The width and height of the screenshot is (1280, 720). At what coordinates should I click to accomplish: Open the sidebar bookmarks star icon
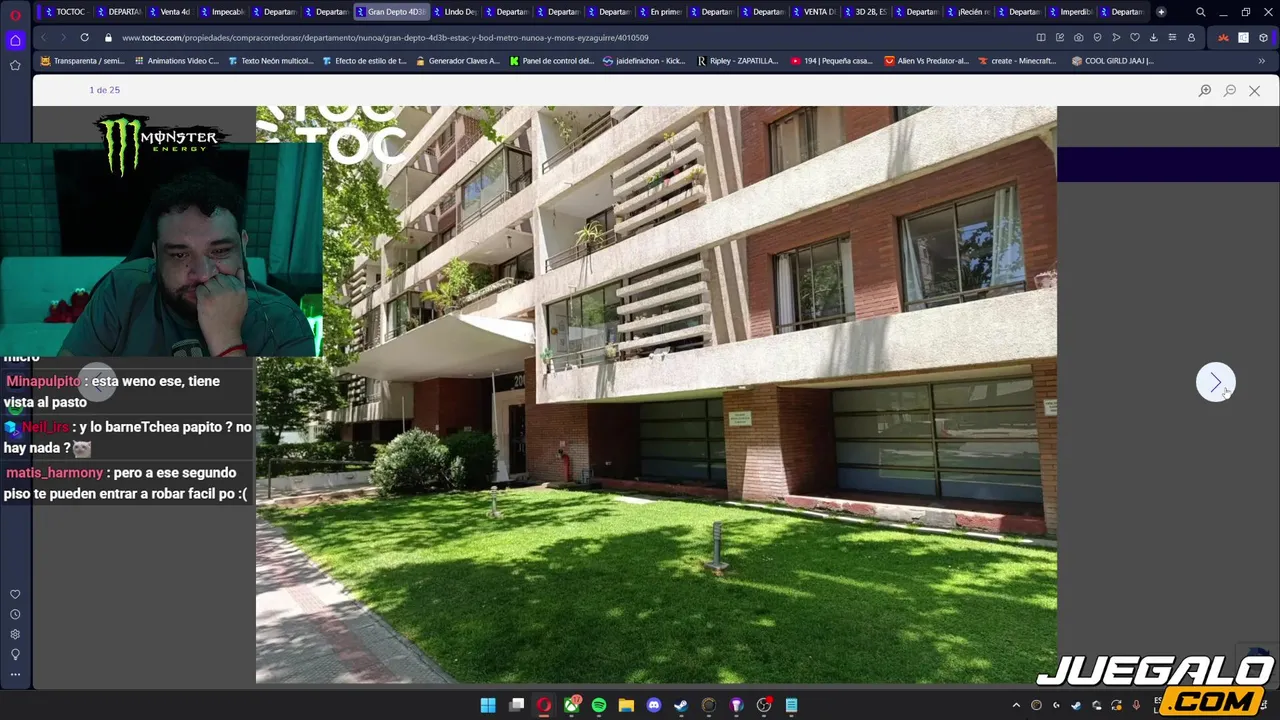click(15, 65)
